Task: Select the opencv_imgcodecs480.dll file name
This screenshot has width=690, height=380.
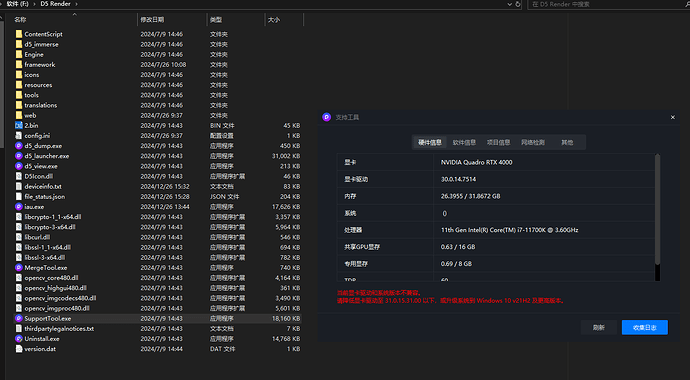Action: (60, 298)
